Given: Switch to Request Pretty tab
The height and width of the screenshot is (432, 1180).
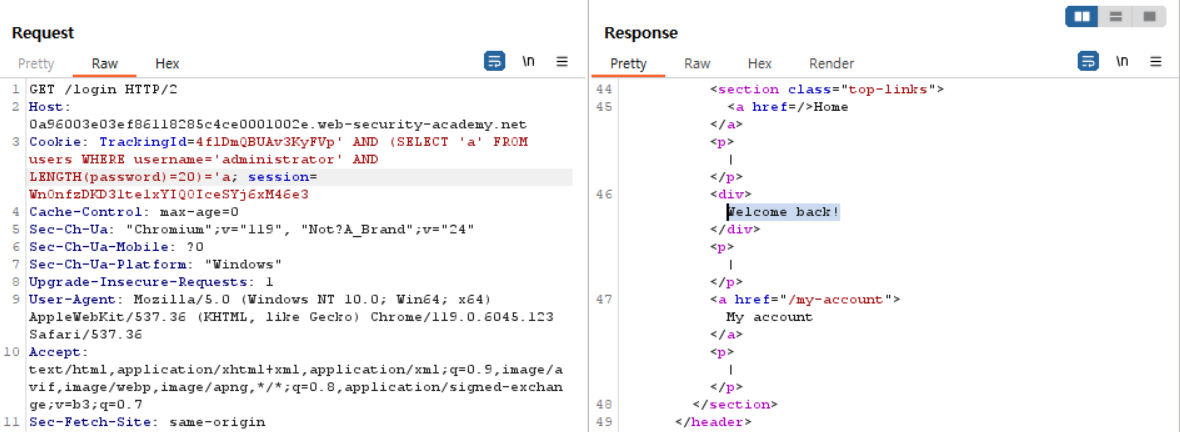Looking at the screenshot, I should click(x=36, y=64).
